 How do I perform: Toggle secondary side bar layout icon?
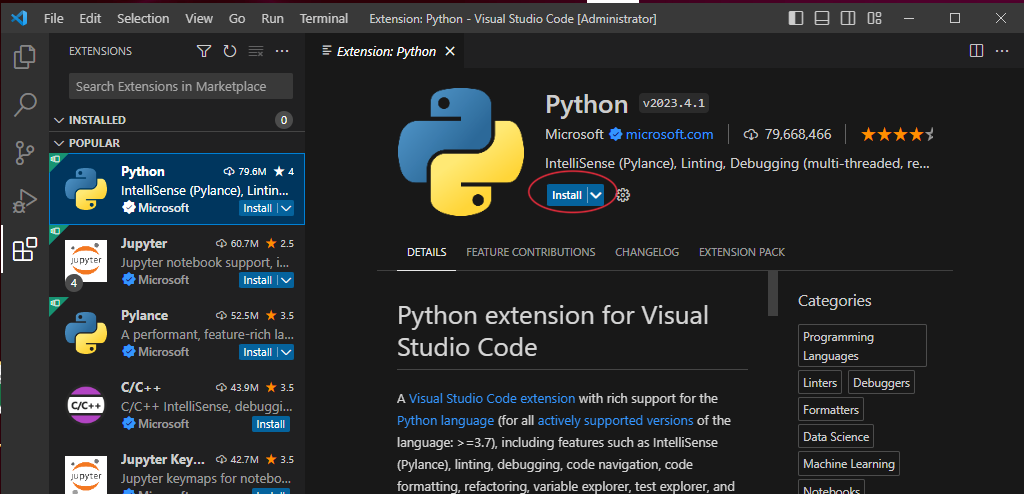848,18
